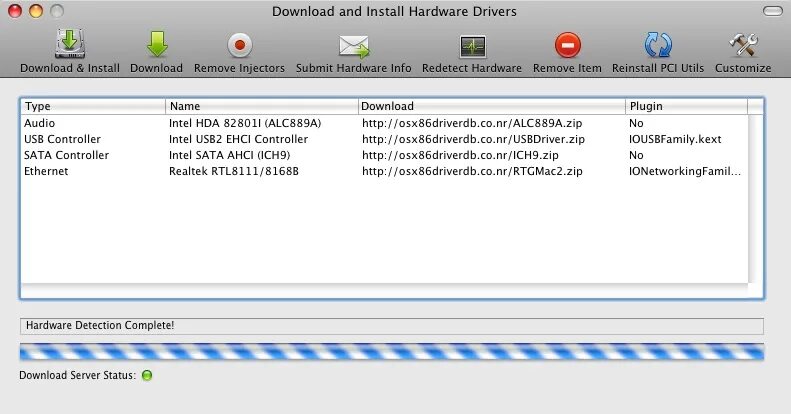Click the Remove Injectors icon
This screenshot has width=791, height=414.
pos(240,45)
